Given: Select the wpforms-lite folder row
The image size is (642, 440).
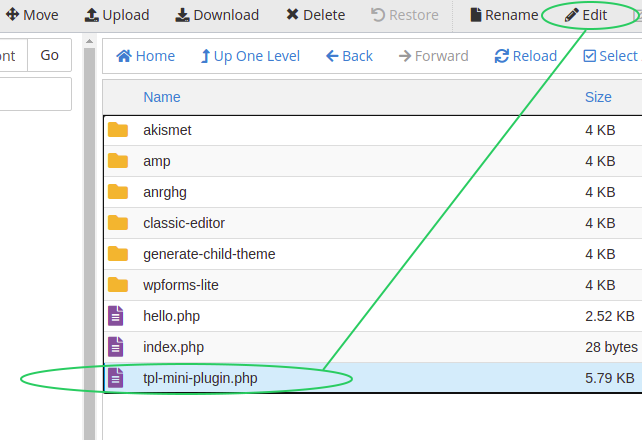Looking at the screenshot, I should (373, 285).
